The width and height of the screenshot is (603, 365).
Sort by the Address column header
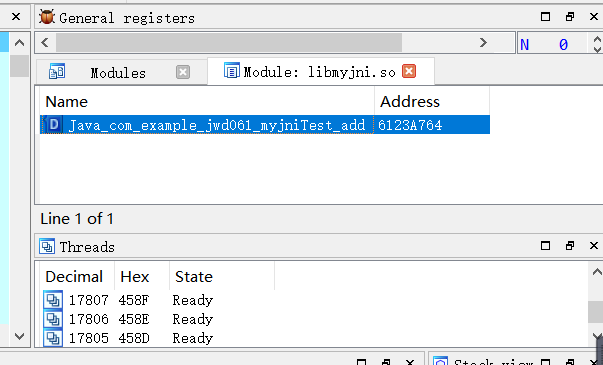(432, 102)
